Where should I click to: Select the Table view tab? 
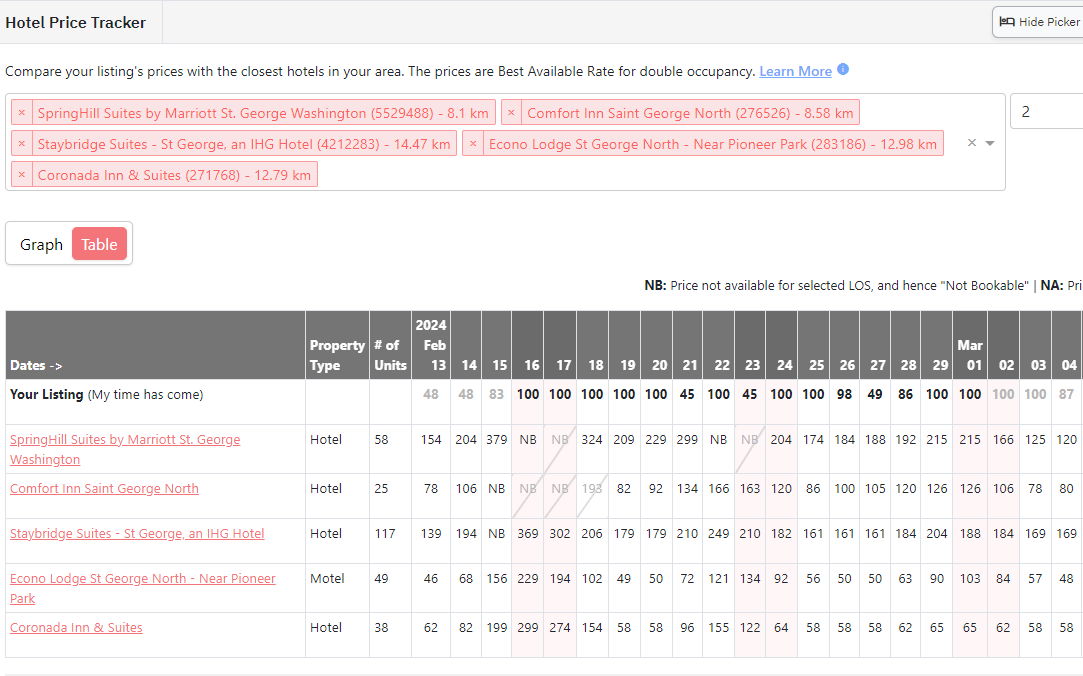pyautogui.click(x=99, y=244)
